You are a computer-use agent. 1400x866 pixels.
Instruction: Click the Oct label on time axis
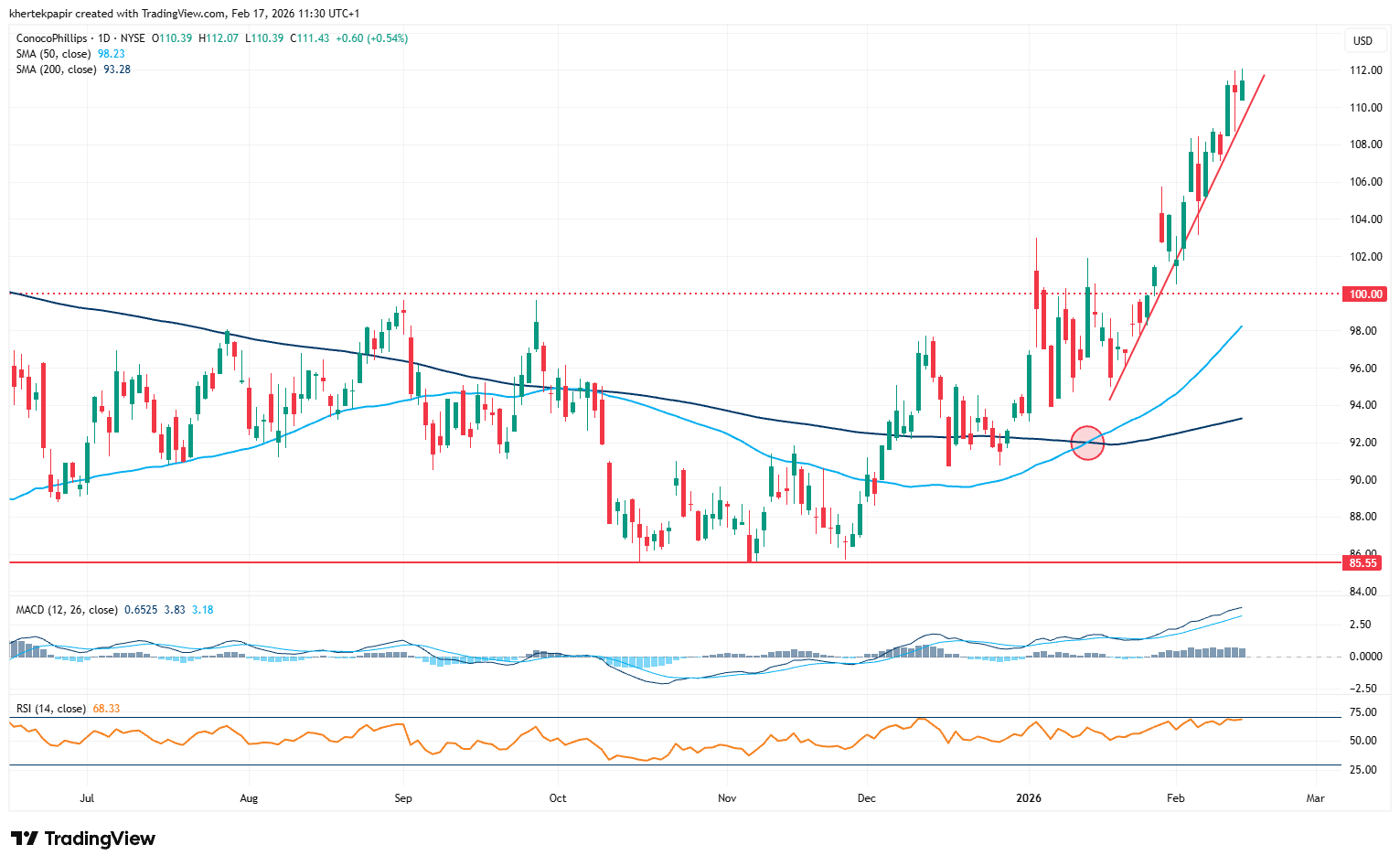click(558, 798)
